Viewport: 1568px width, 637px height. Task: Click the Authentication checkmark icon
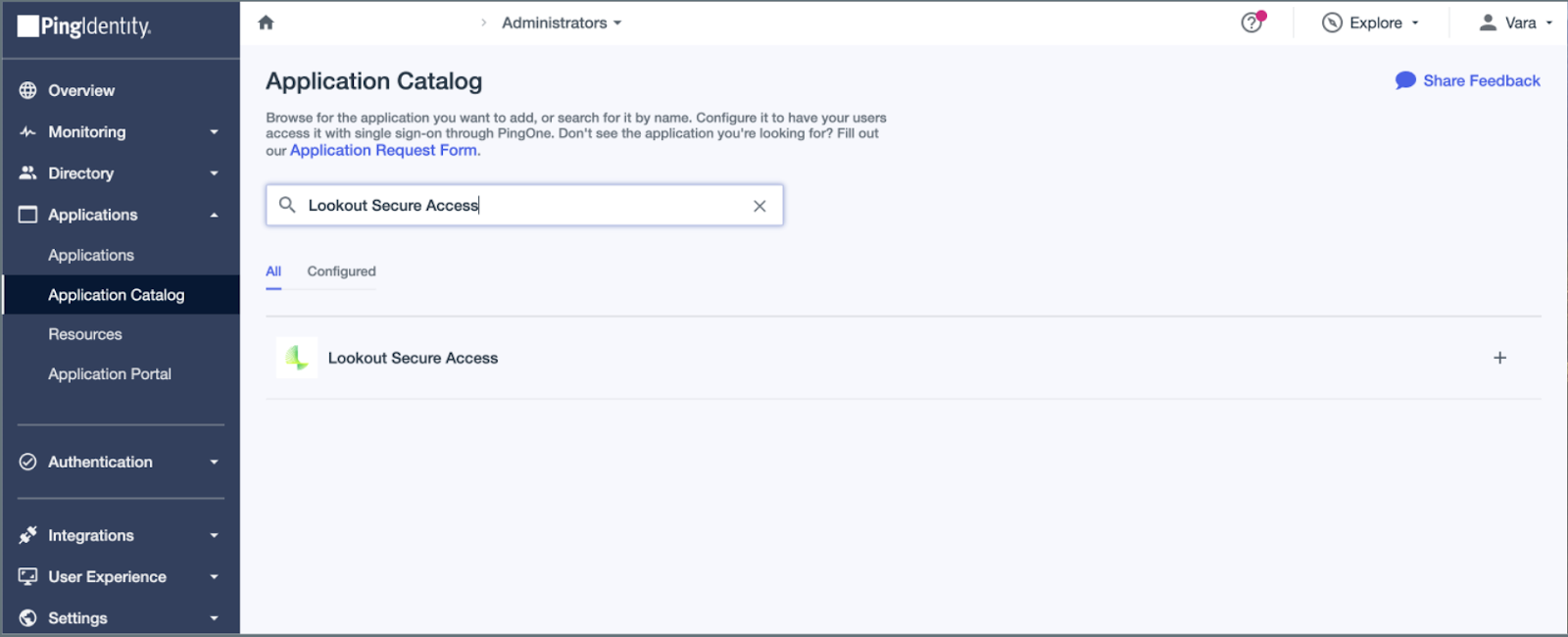[x=28, y=462]
